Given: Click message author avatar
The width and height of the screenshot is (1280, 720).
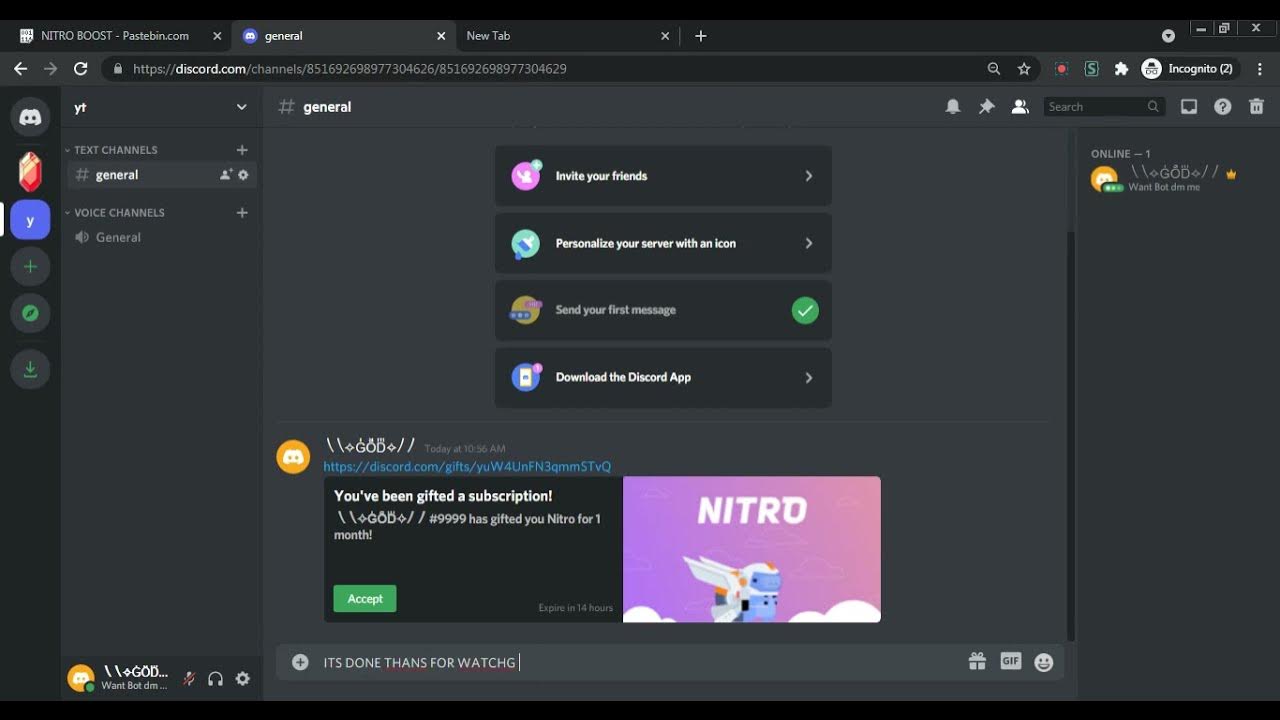Looking at the screenshot, I should click(x=293, y=457).
